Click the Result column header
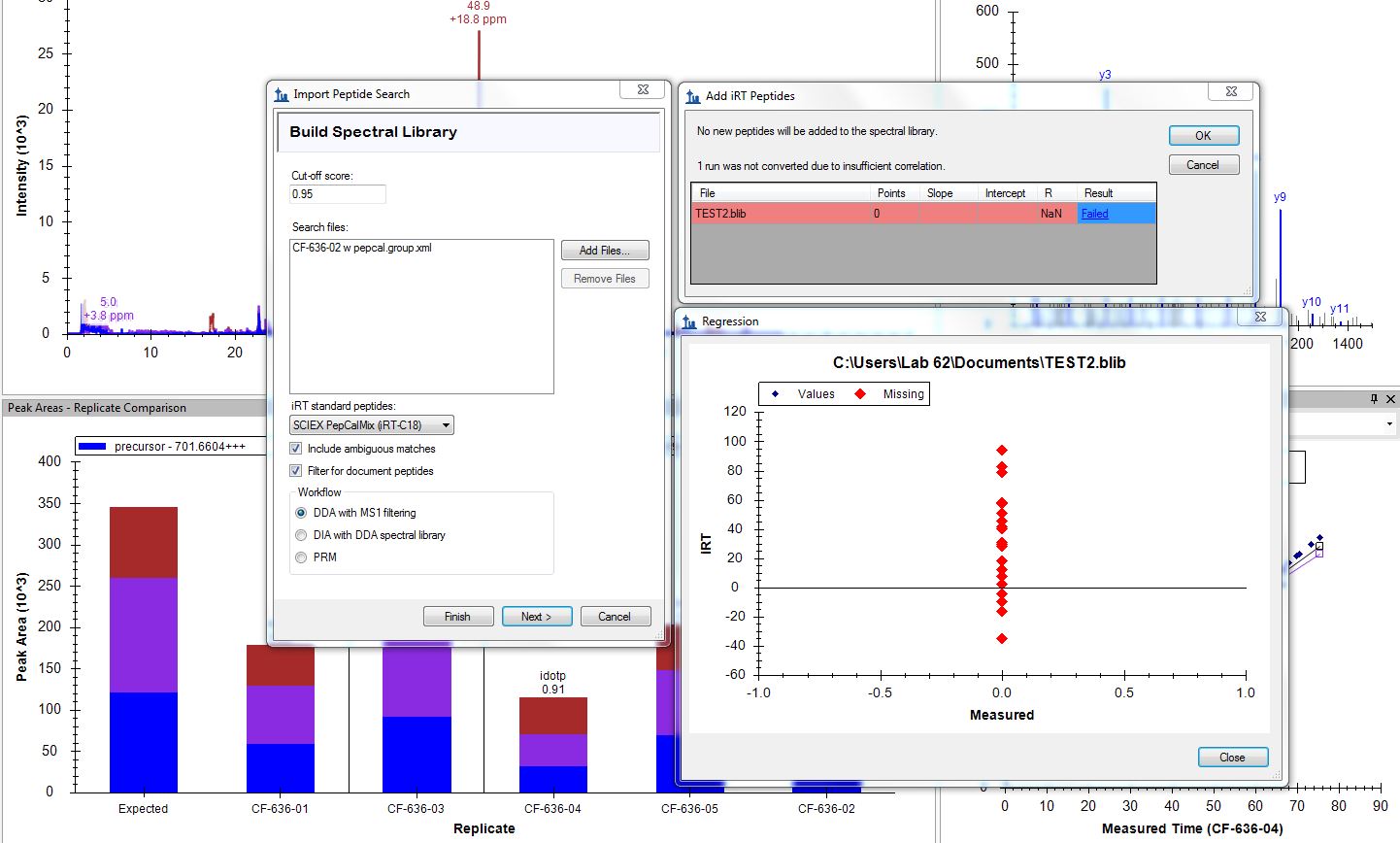This screenshot has width=1400, height=843. [x=1098, y=193]
